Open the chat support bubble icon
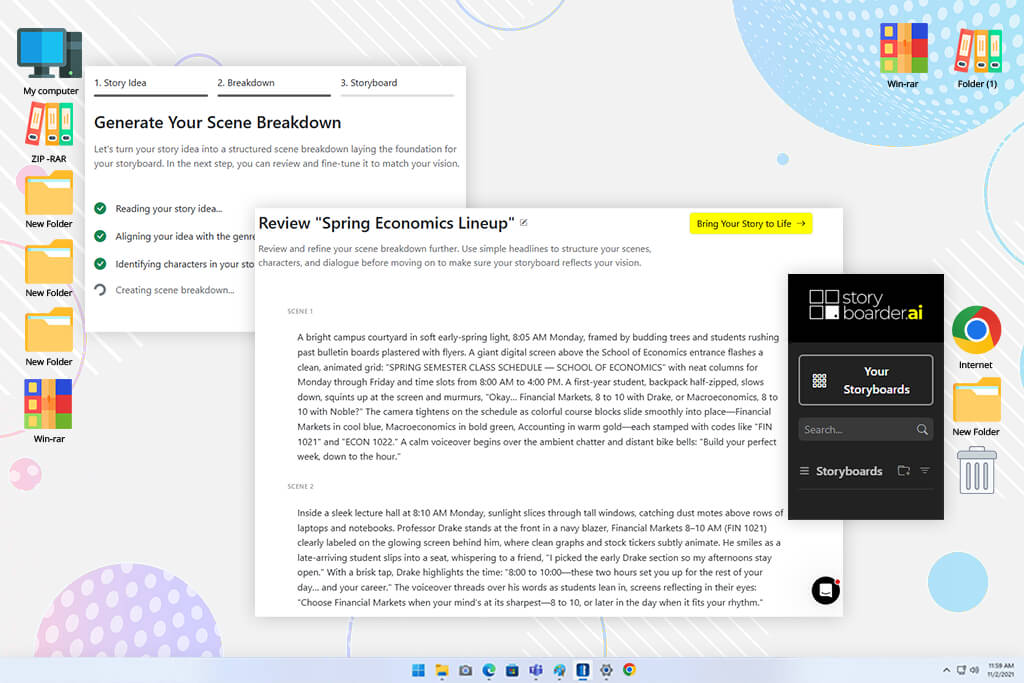 [825, 590]
